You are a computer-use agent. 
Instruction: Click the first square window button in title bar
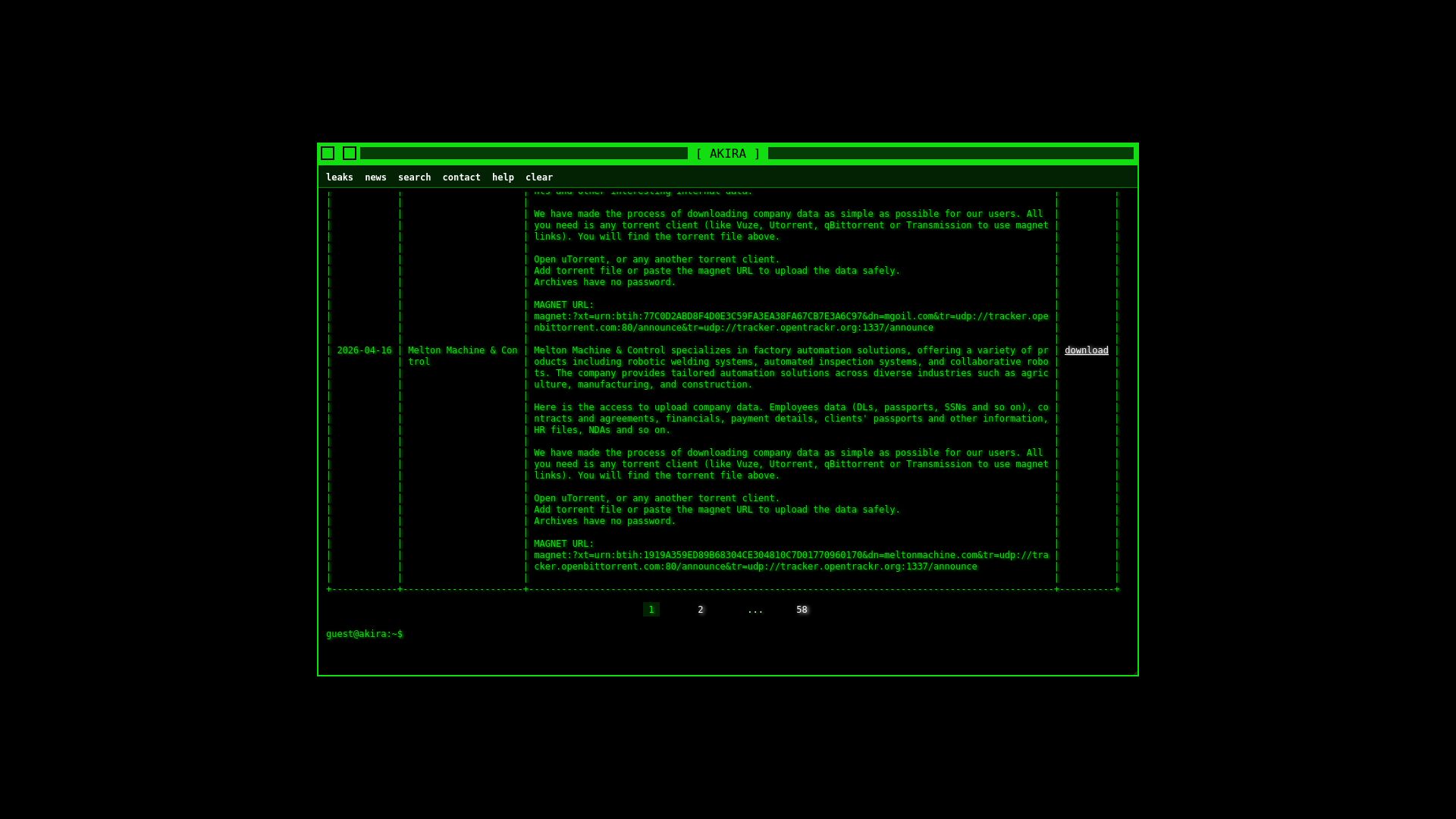(x=328, y=153)
